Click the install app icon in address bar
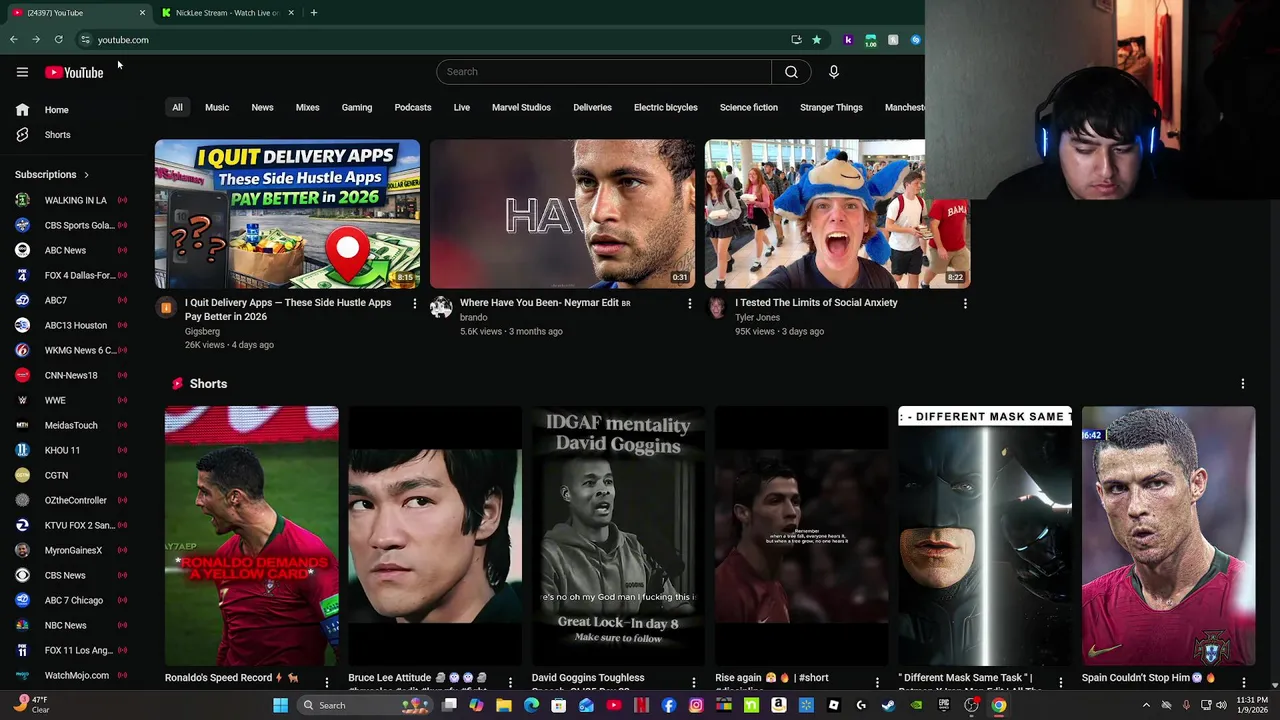 (x=796, y=40)
